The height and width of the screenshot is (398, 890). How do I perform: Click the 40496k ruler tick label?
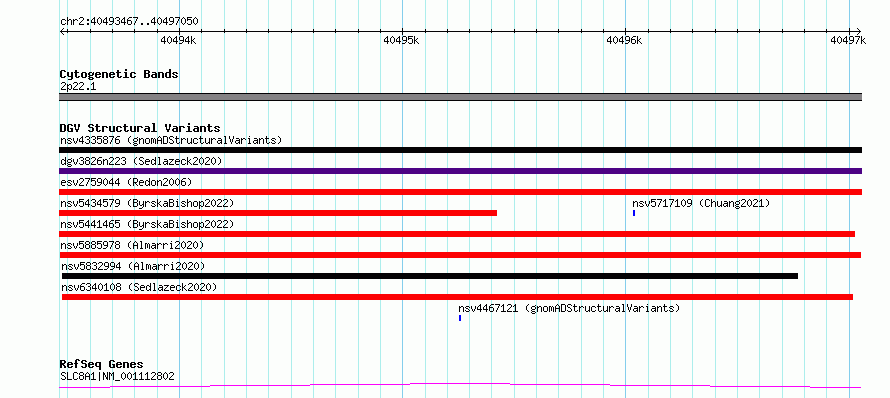tap(624, 40)
